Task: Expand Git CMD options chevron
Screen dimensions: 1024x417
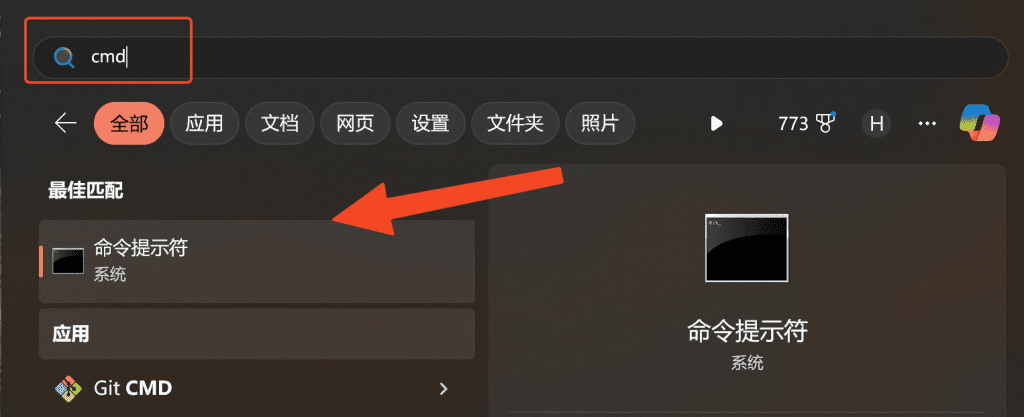Action: coord(443,389)
